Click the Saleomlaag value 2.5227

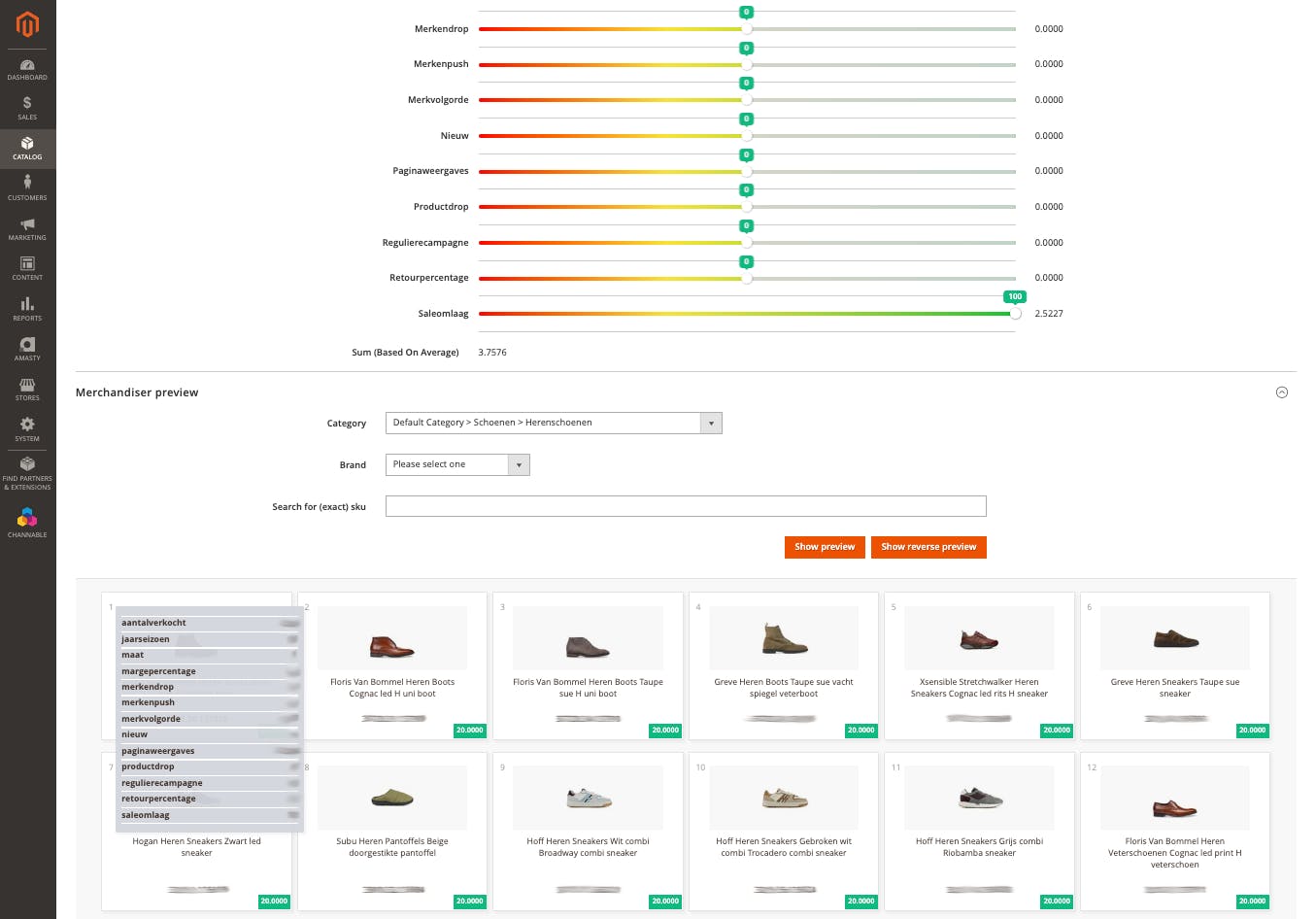(x=1049, y=314)
